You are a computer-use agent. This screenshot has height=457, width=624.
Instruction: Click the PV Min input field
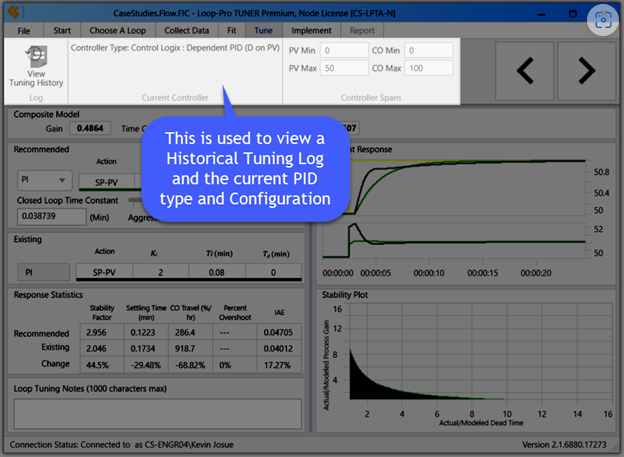[344, 51]
